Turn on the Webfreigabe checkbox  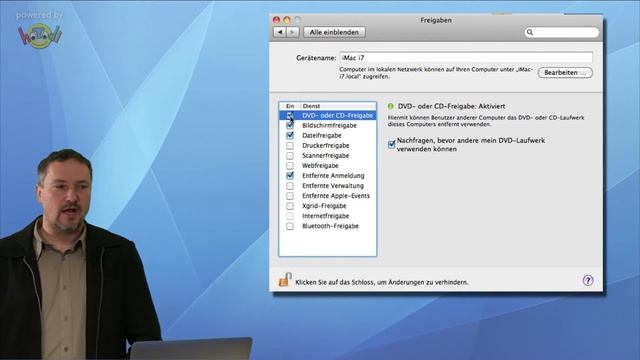290,166
